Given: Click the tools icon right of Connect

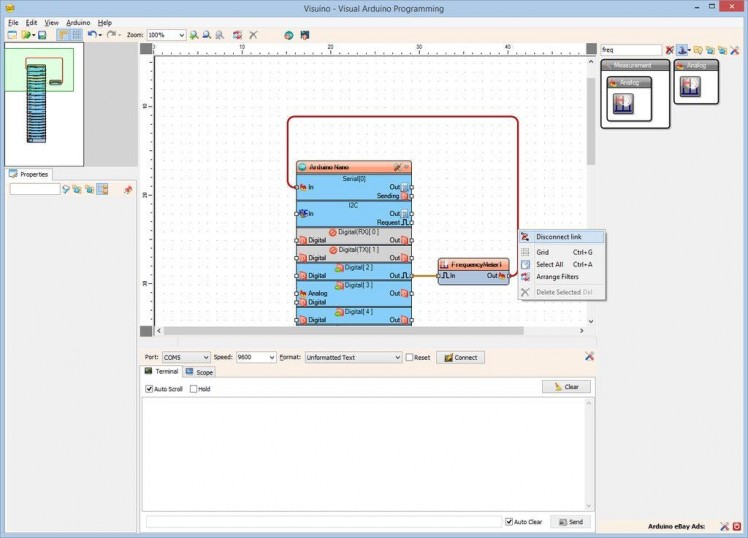Looking at the screenshot, I should coord(590,357).
